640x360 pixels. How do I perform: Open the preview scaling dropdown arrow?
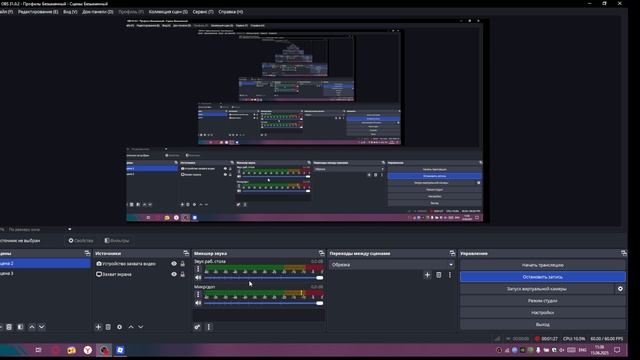tap(69, 229)
